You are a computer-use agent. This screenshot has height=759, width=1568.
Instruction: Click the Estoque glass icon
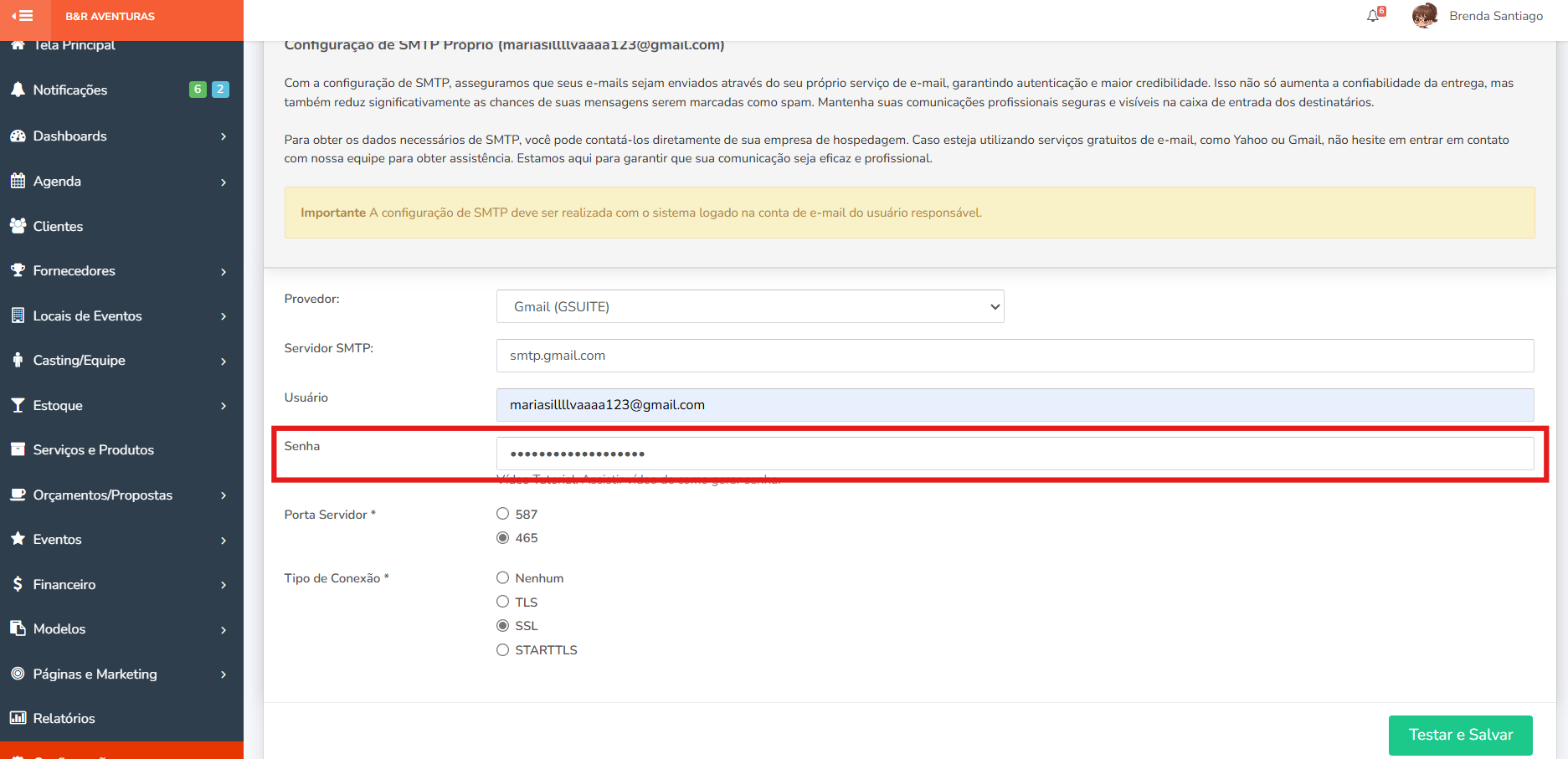tap(18, 405)
